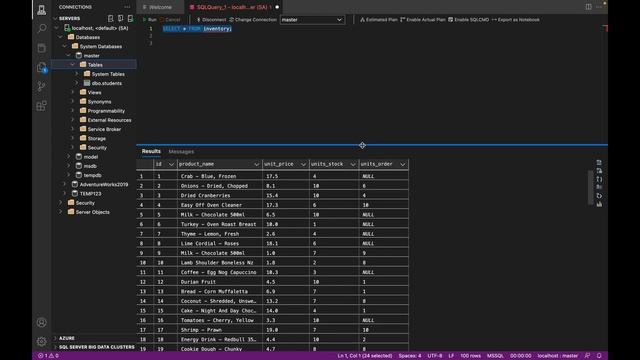This screenshot has height=360, width=640.
Task: Open the unit_price column filter dropdown
Action: [x=303, y=164]
